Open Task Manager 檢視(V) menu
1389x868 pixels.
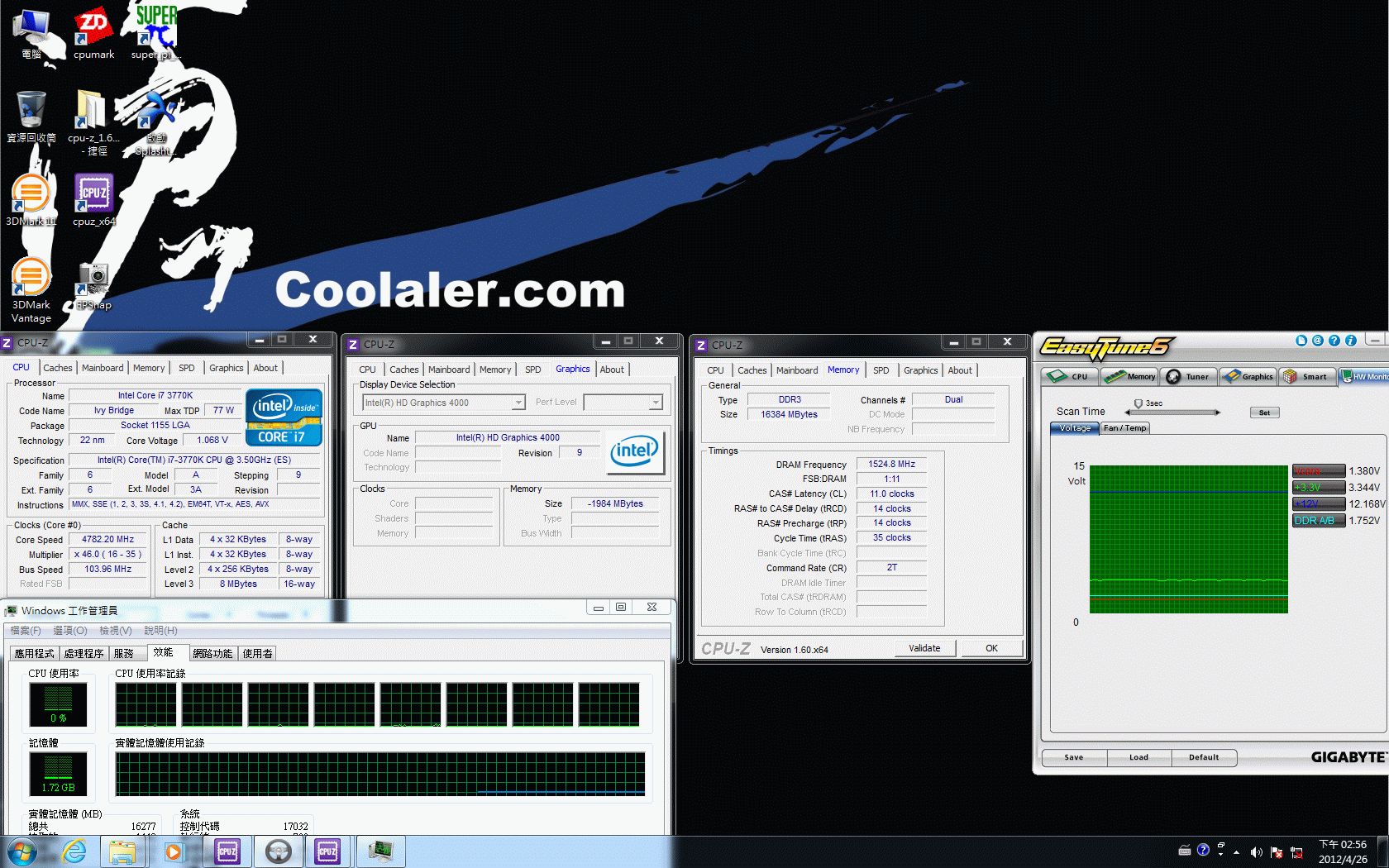[116, 631]
